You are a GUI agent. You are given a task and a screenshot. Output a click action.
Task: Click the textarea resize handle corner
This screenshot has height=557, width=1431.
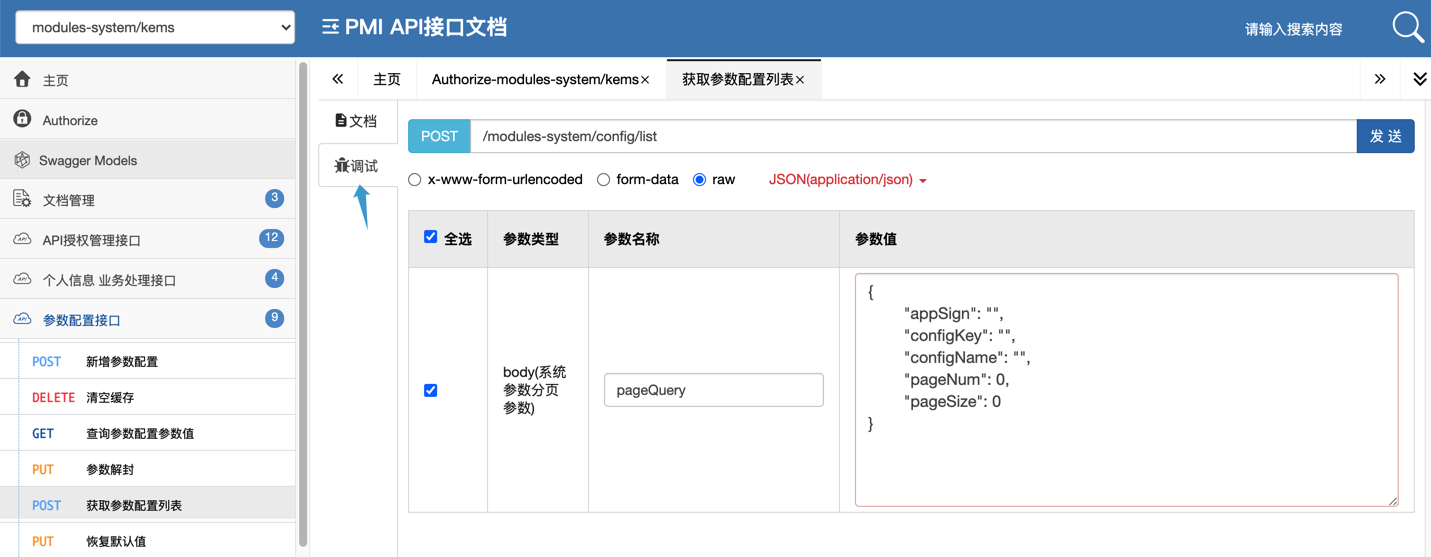(1393, 501)
